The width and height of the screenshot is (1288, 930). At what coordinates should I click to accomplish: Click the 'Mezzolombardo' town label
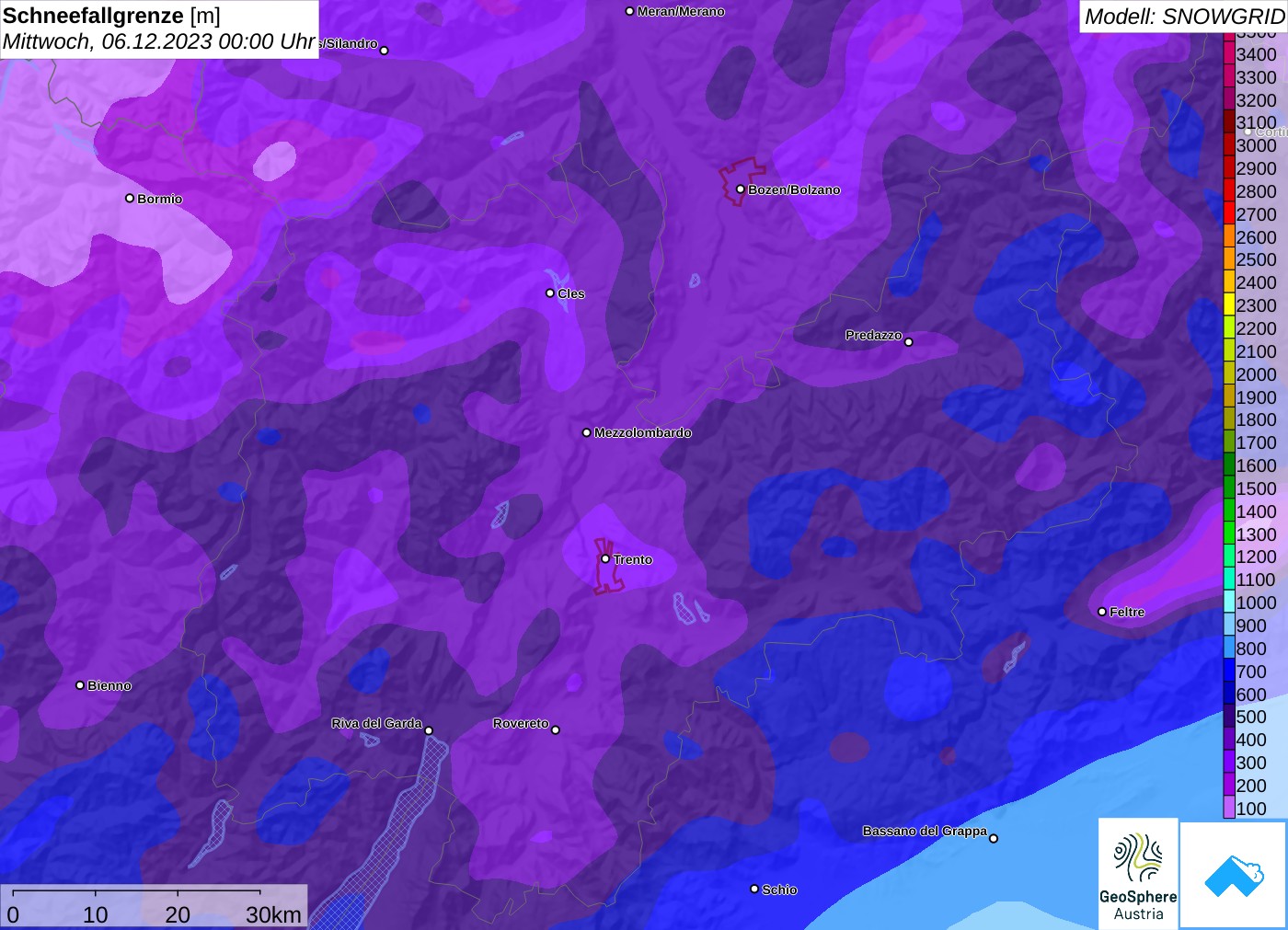(x=643, y=432)
